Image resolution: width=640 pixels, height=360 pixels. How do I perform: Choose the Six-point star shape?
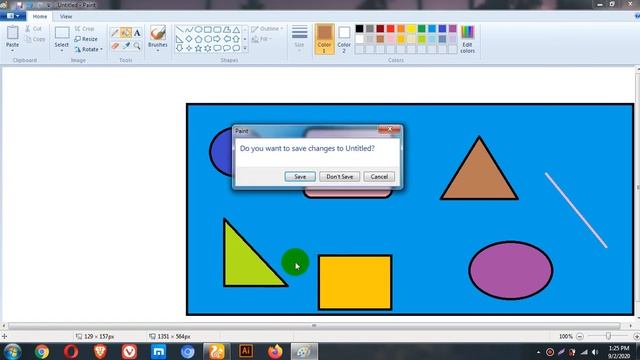[x=208, y=48]
